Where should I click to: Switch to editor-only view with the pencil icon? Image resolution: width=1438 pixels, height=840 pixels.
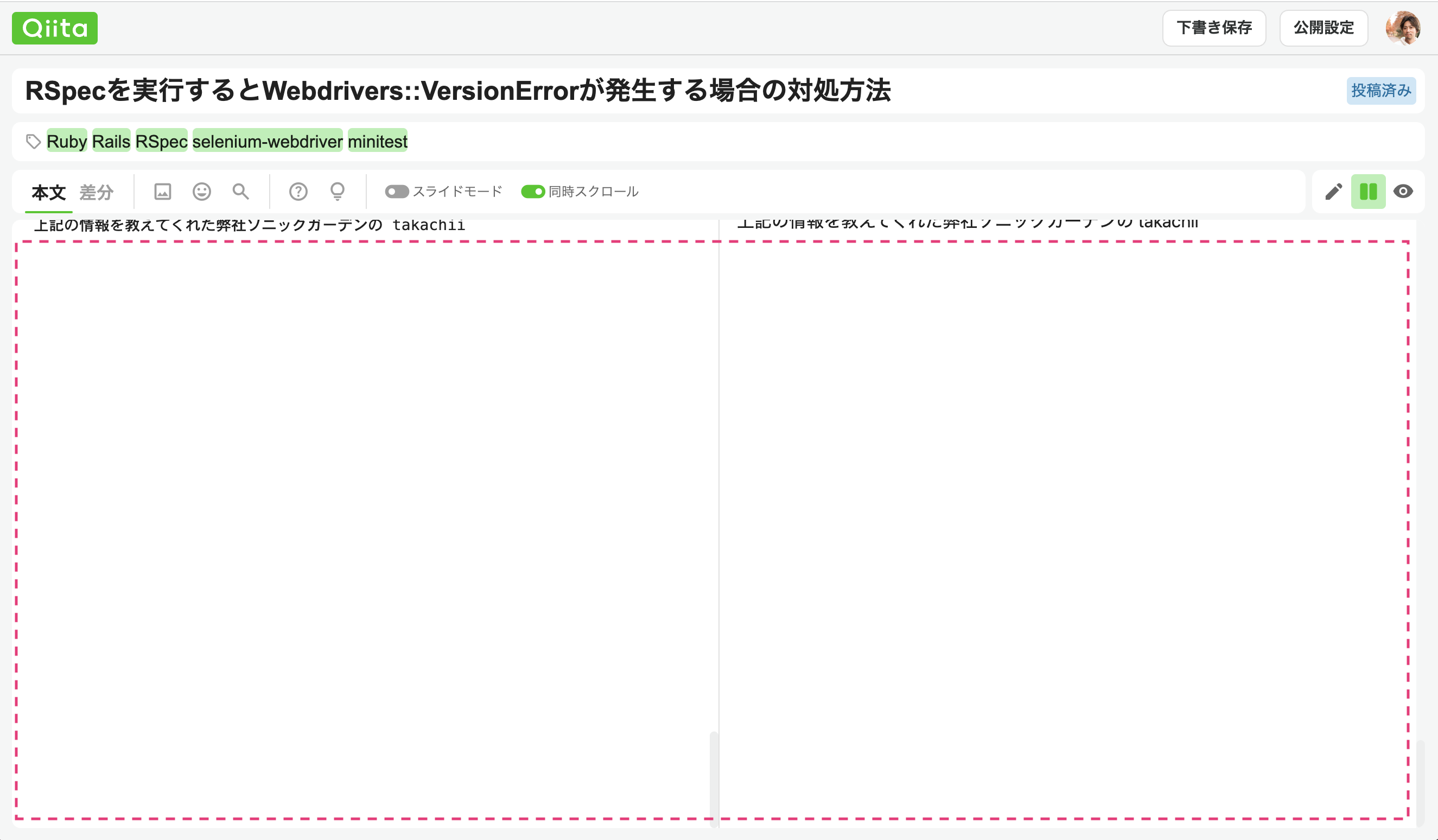pyautogui.click(x=1334, y=192)
